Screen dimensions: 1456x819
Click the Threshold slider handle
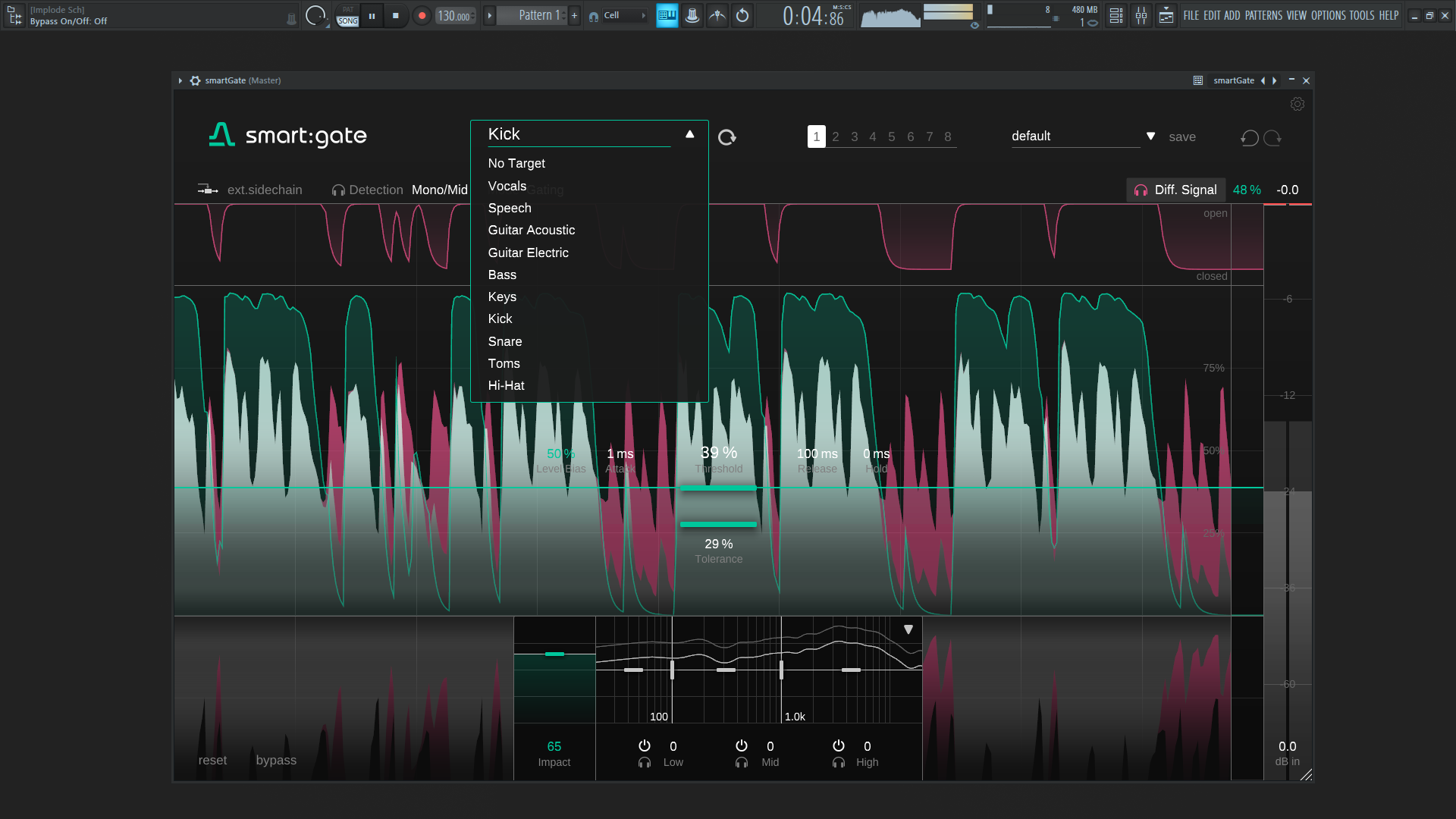718,488
